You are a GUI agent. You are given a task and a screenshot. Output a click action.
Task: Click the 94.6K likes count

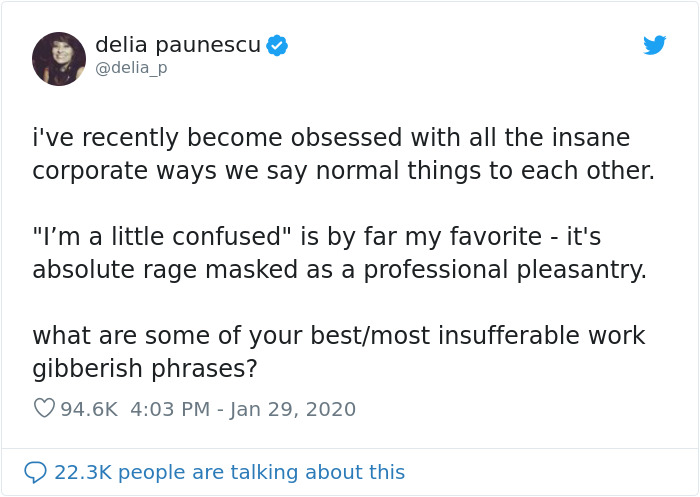pyautogui.click(x=90, y=409)
